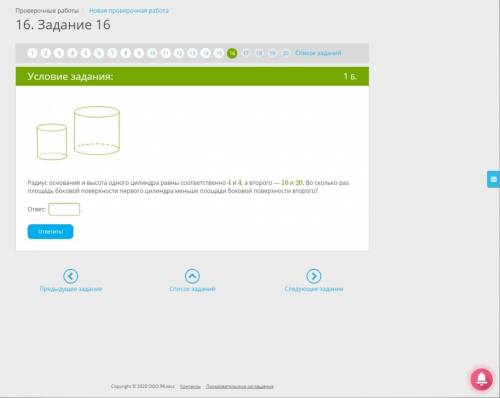Open the blue mail side tab
500x398 pixels.
click(x=494, y=179)
